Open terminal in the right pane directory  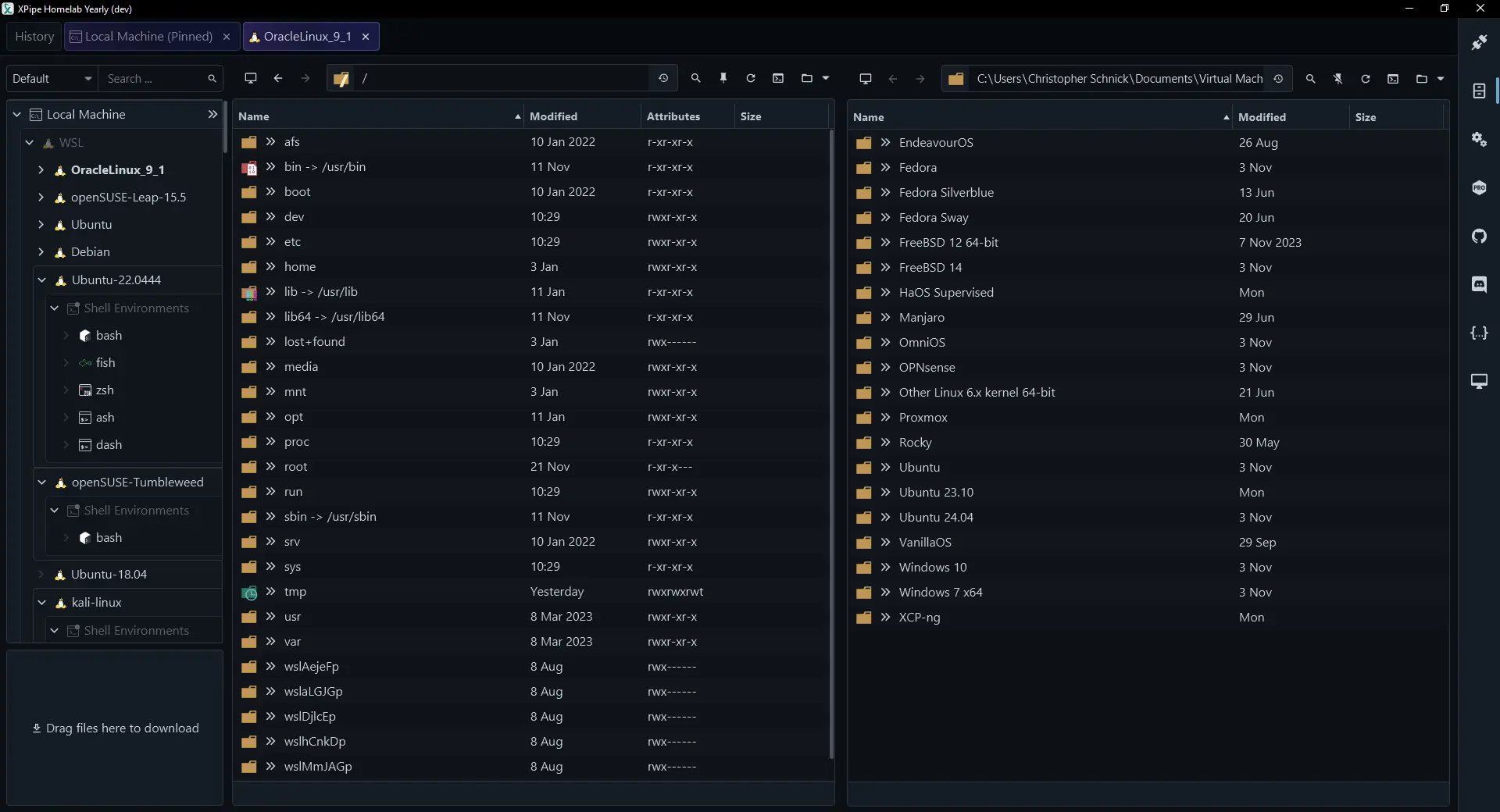tap(1393, 78)
